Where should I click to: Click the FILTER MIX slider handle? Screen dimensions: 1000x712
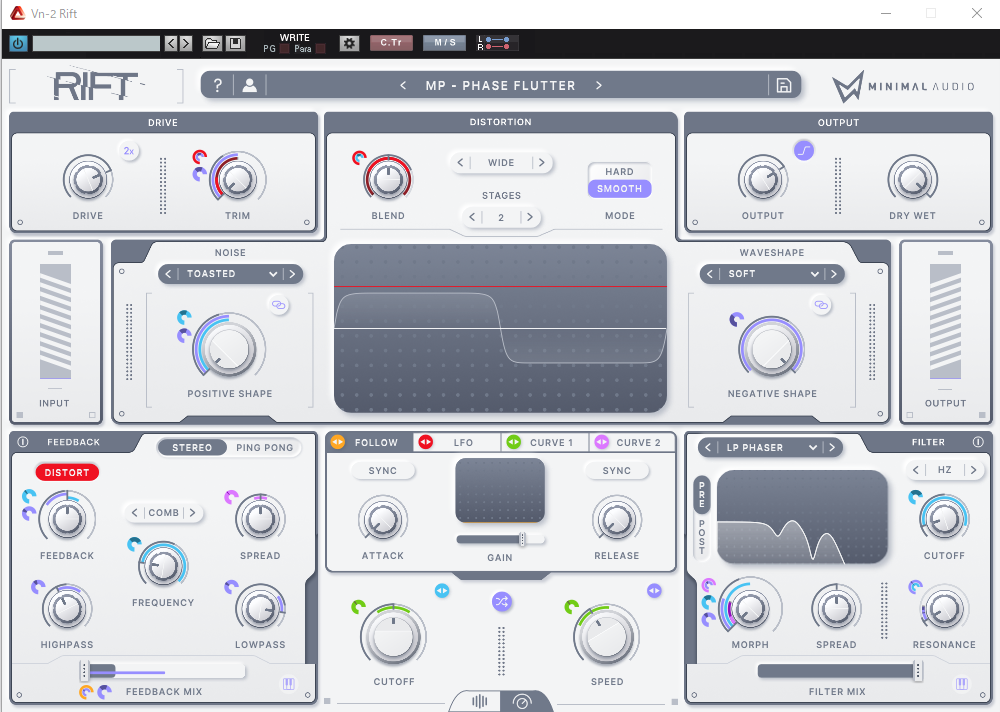click(x=918, y=671)
